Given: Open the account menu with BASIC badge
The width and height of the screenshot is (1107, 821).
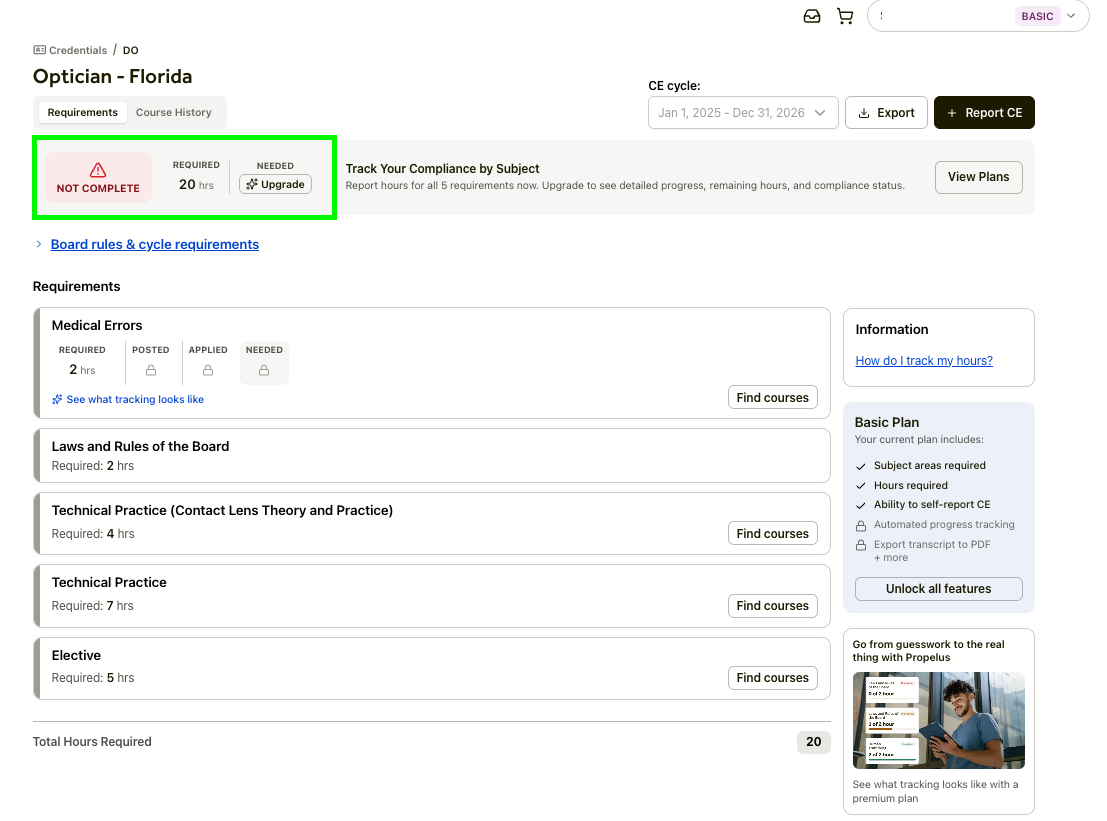Looking at the screenshot, I should (x=978, y=16).
